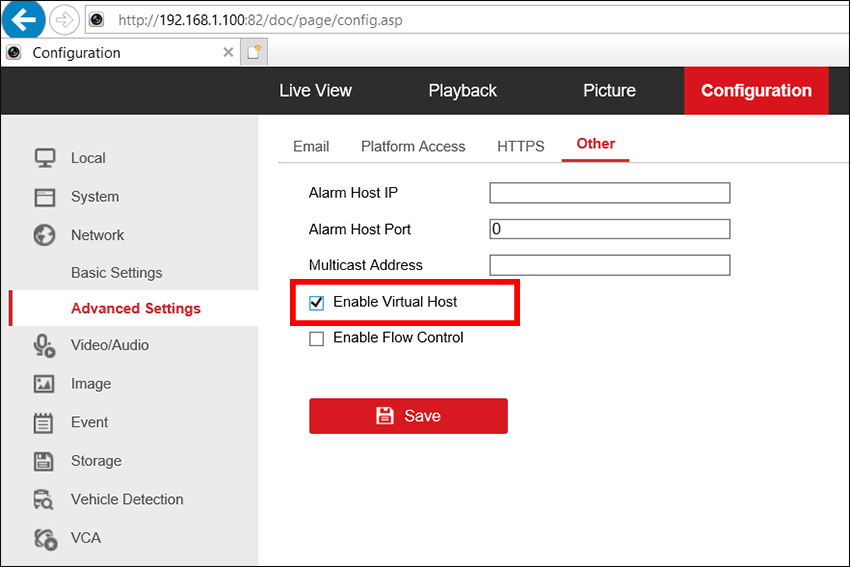Open the Live View page
This screenshot has width=850, height=567.
[x=315, y=91]
